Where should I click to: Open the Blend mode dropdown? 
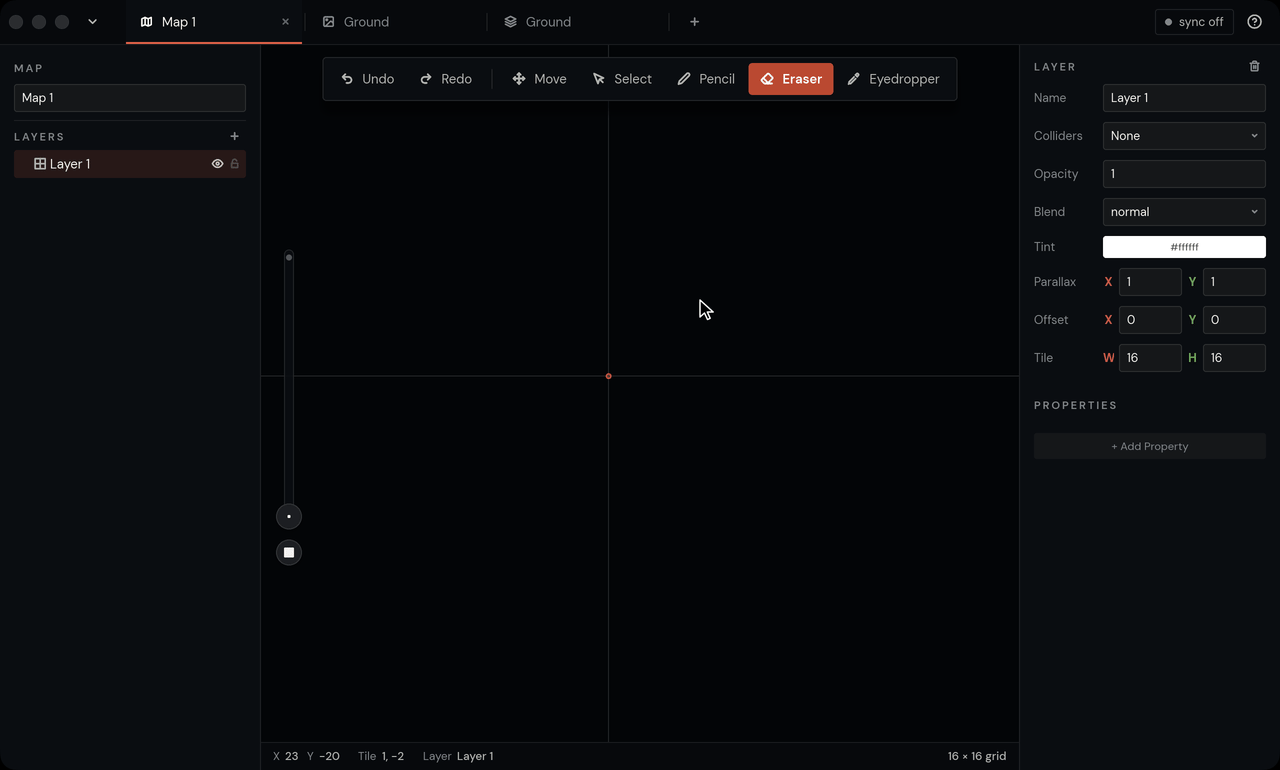pyautogui.click(x=1184, y=212)
